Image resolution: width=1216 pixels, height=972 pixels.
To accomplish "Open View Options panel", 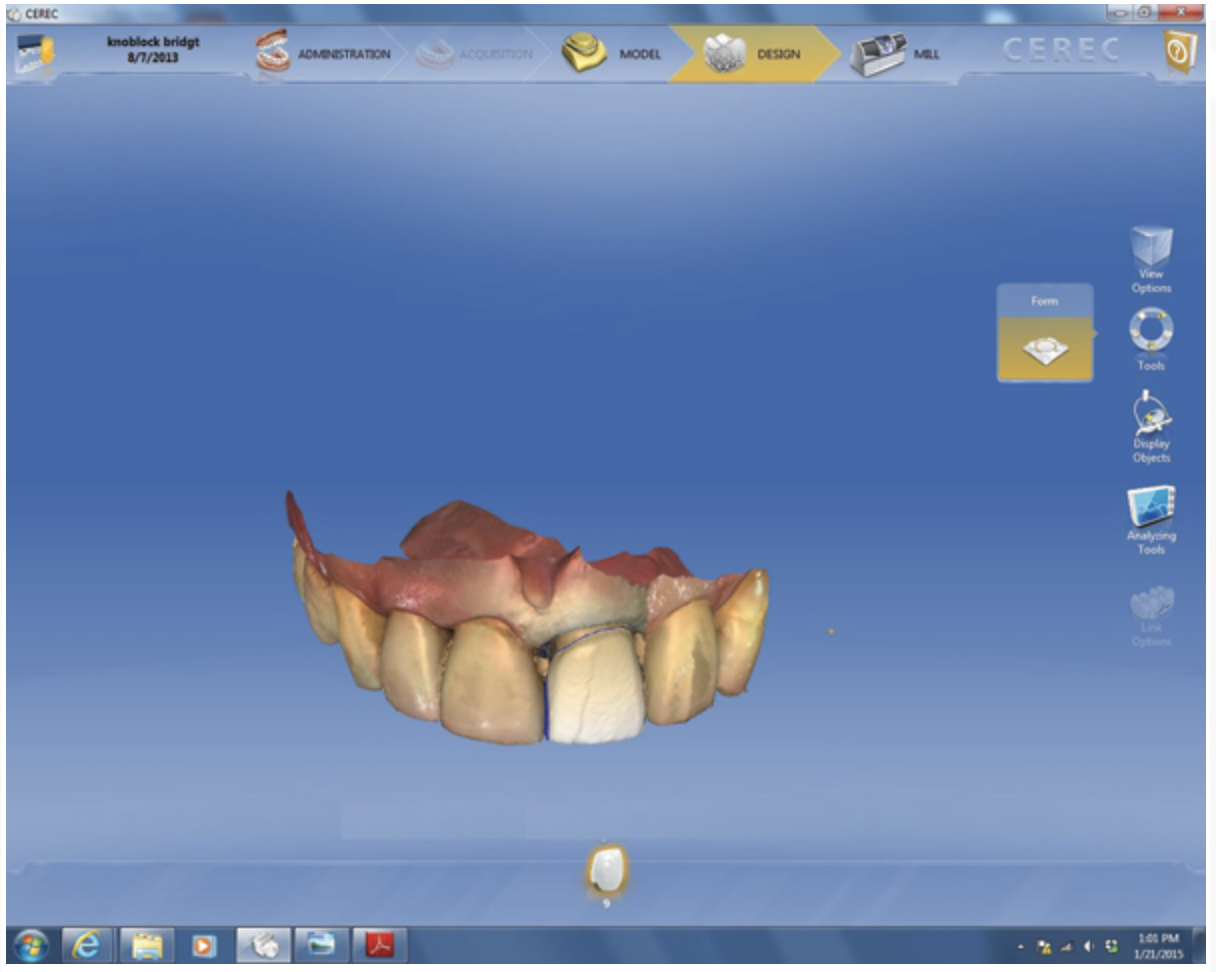I will 1151,259.
